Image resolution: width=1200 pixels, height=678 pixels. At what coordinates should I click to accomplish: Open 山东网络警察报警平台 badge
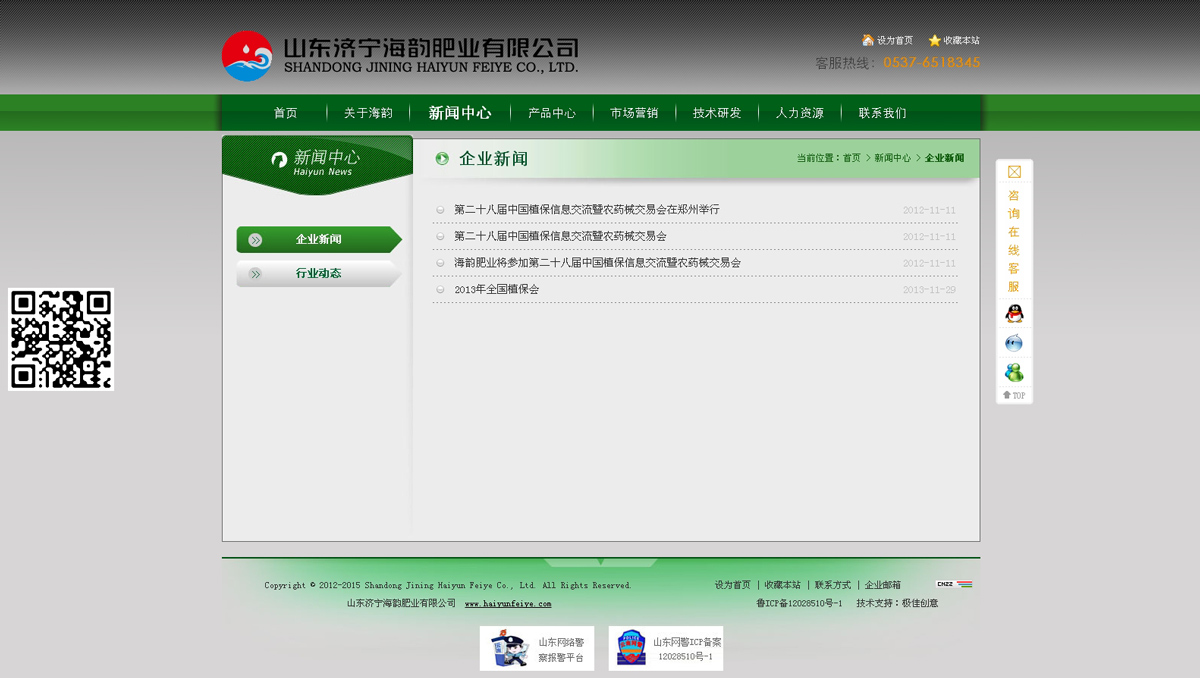[x=537, y=648]
